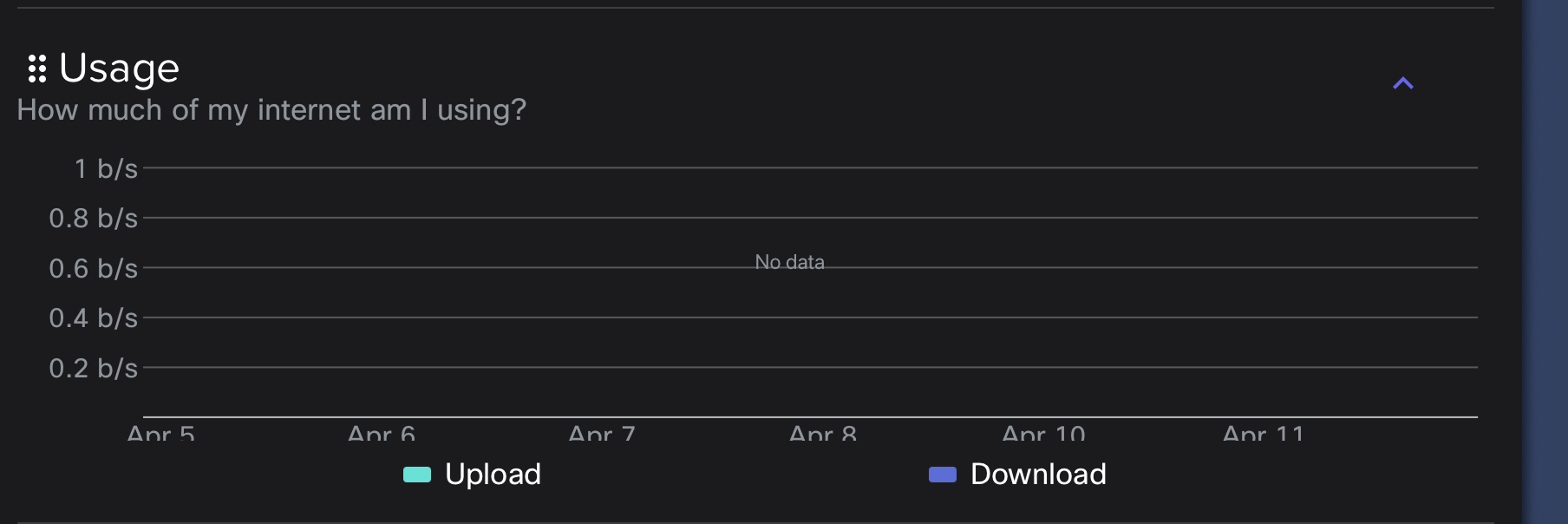Click the scrollbar strip on the right edge
Image resolution: width=1568 pixels, height=524 pixels.
coord(1544,260)
